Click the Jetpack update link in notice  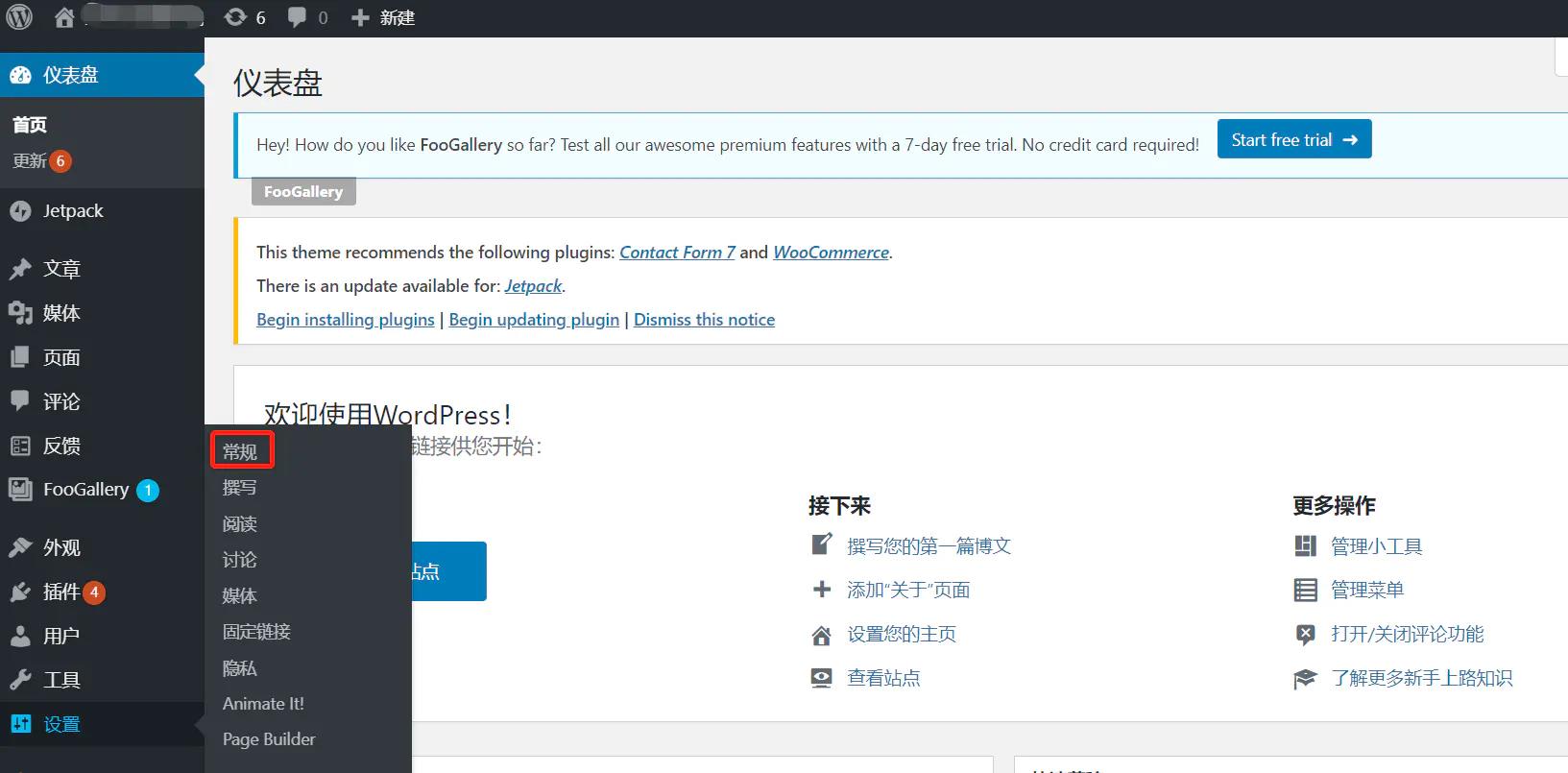point(533,286)
